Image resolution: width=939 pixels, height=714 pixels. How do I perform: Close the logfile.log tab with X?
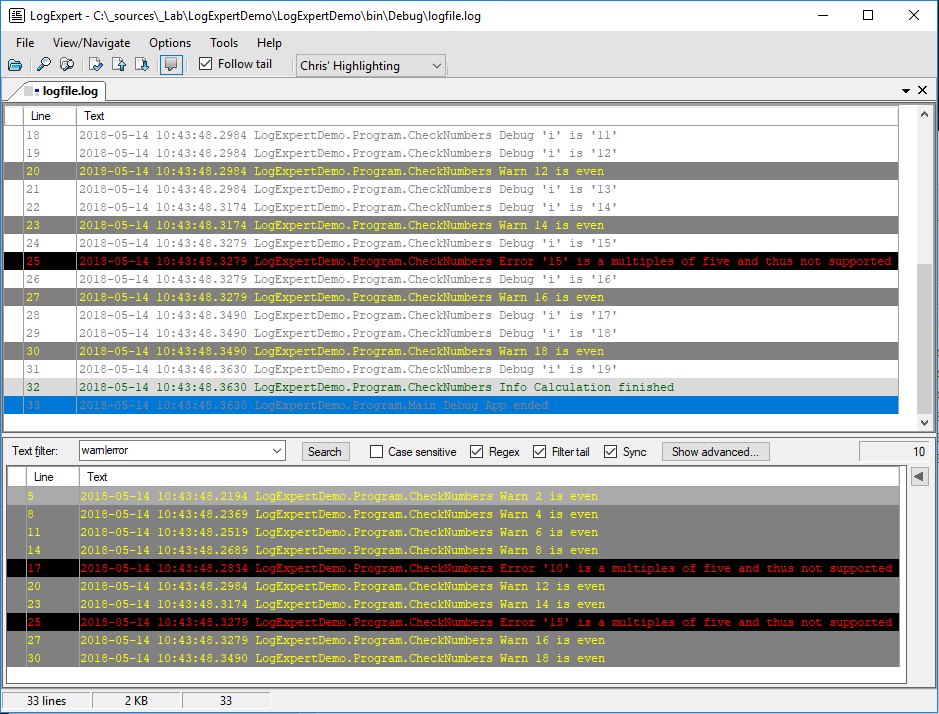(x=922, y=90)
